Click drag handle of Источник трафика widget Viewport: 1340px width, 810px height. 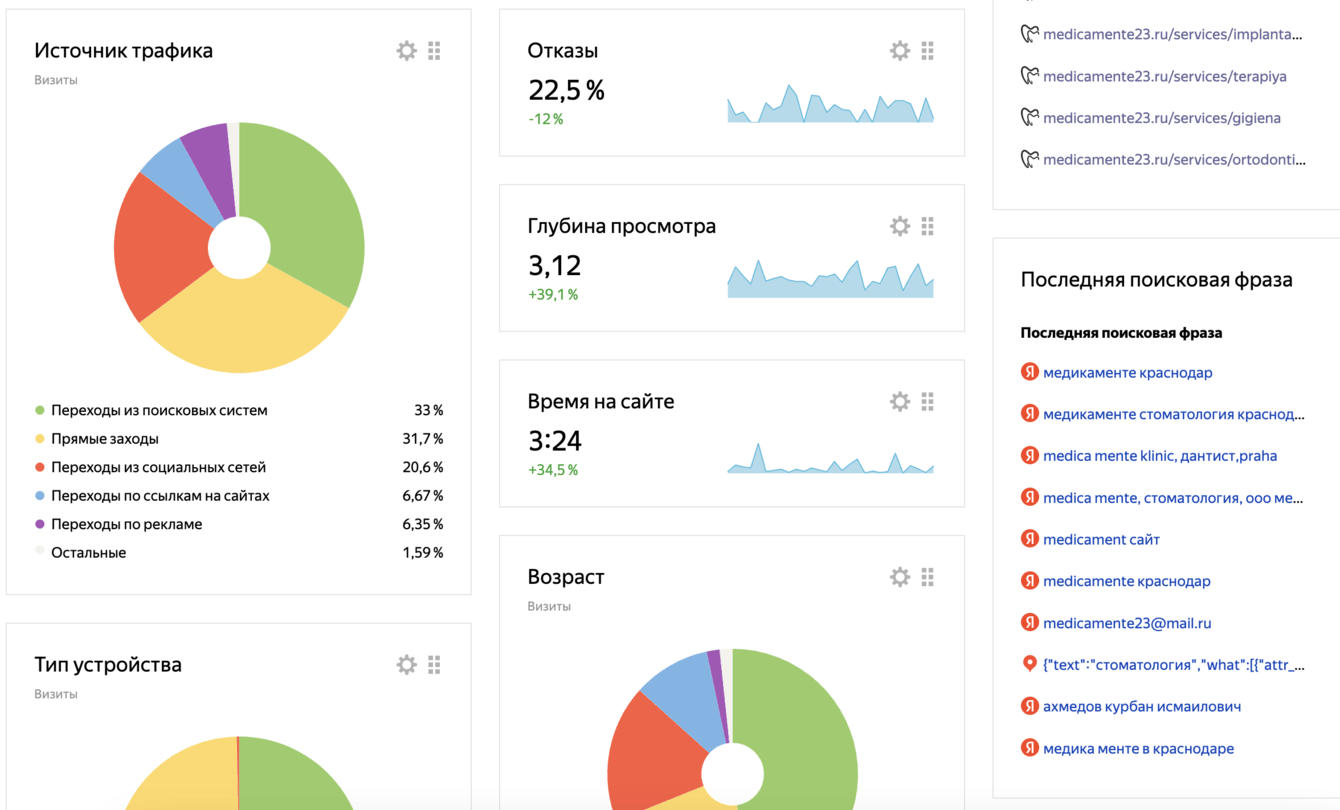(434, 51)
